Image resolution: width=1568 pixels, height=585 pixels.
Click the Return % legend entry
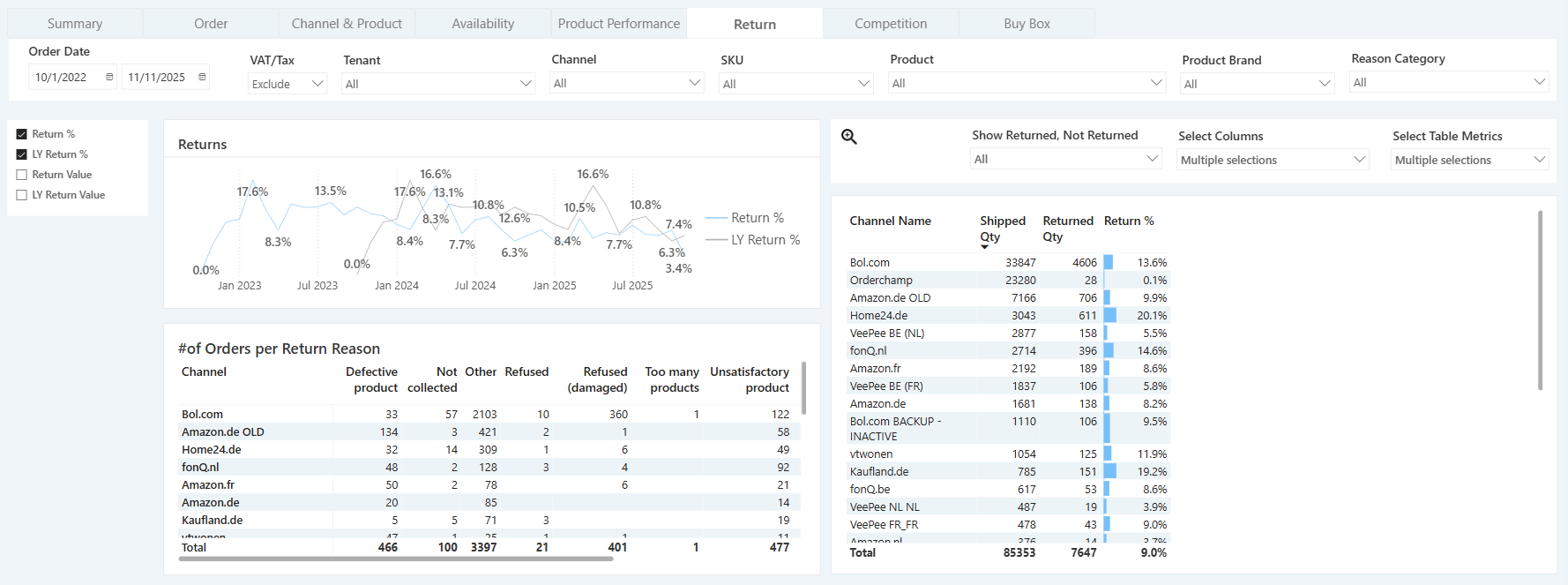tap(745, 218)
